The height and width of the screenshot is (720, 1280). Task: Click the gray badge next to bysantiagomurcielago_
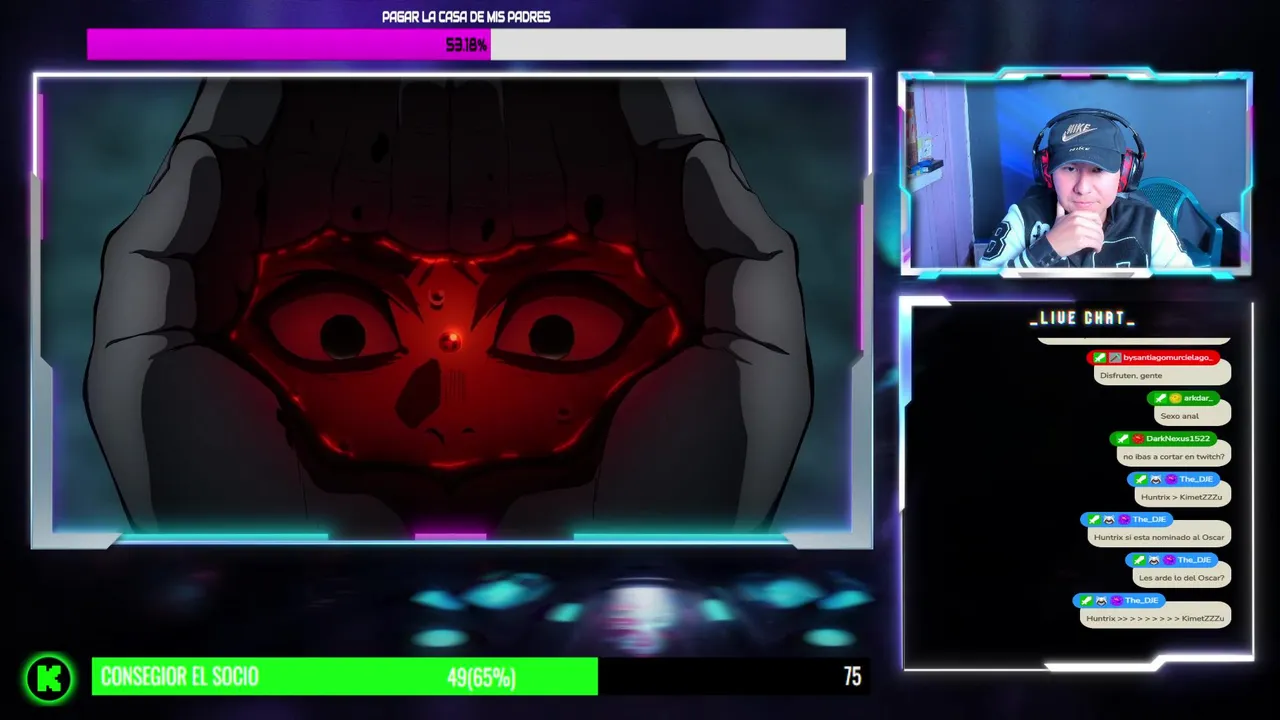coord(1114,358)
